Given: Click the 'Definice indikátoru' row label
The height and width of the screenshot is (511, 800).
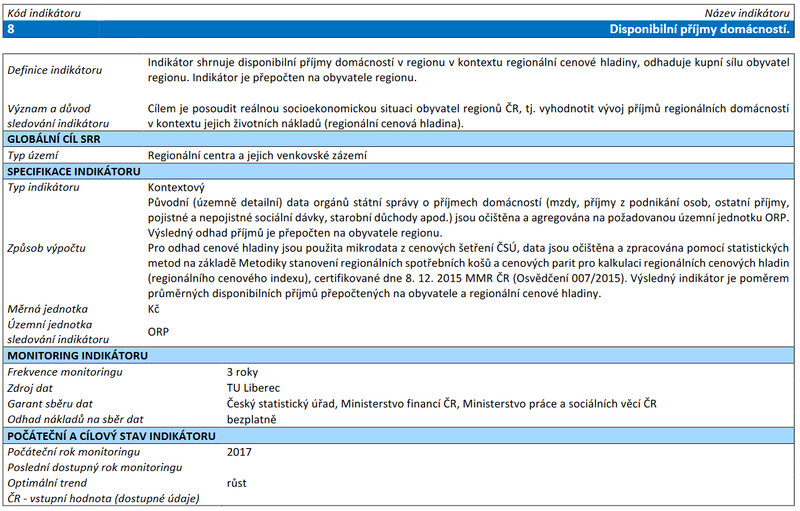Looking at the screenshot, I should (x=55, y=70).
